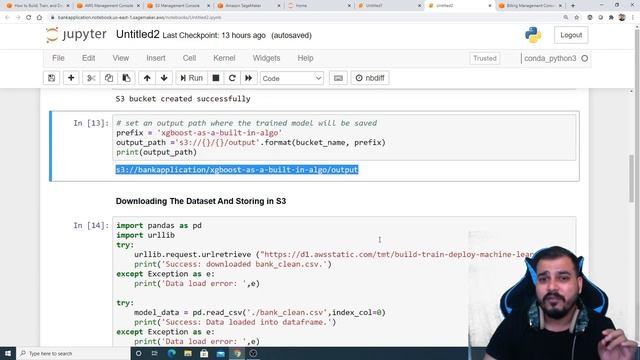
Task: Cut selected cells with scissors icon
Action: pos(91,78)
